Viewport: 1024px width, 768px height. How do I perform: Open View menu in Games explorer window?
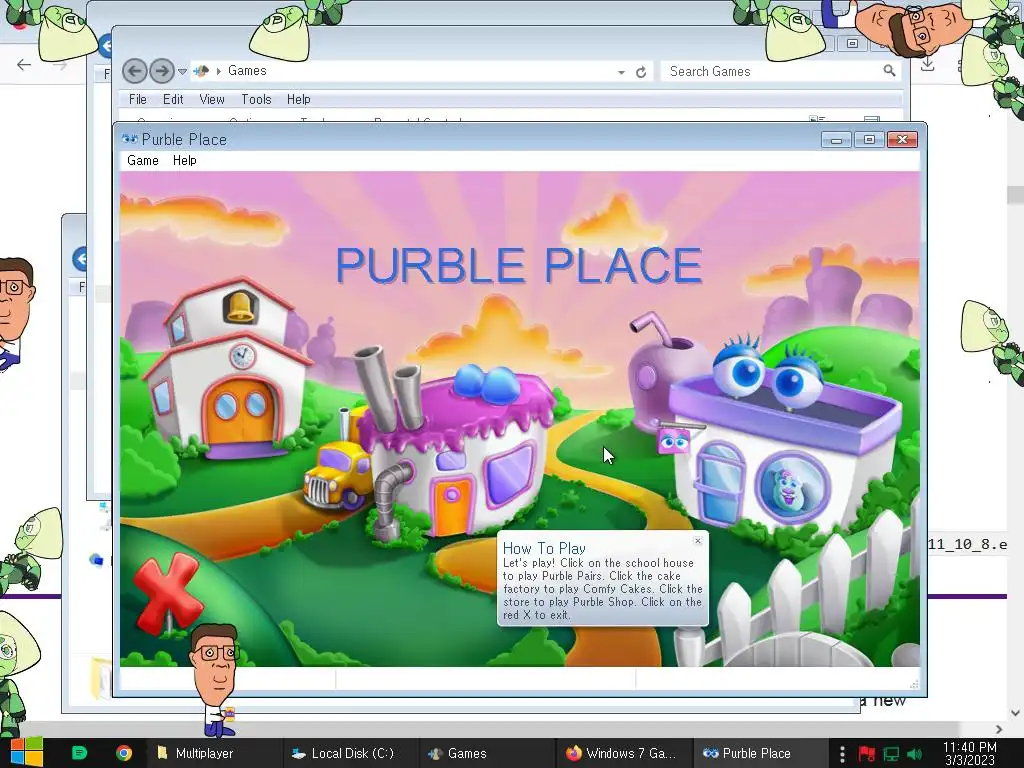212,99
